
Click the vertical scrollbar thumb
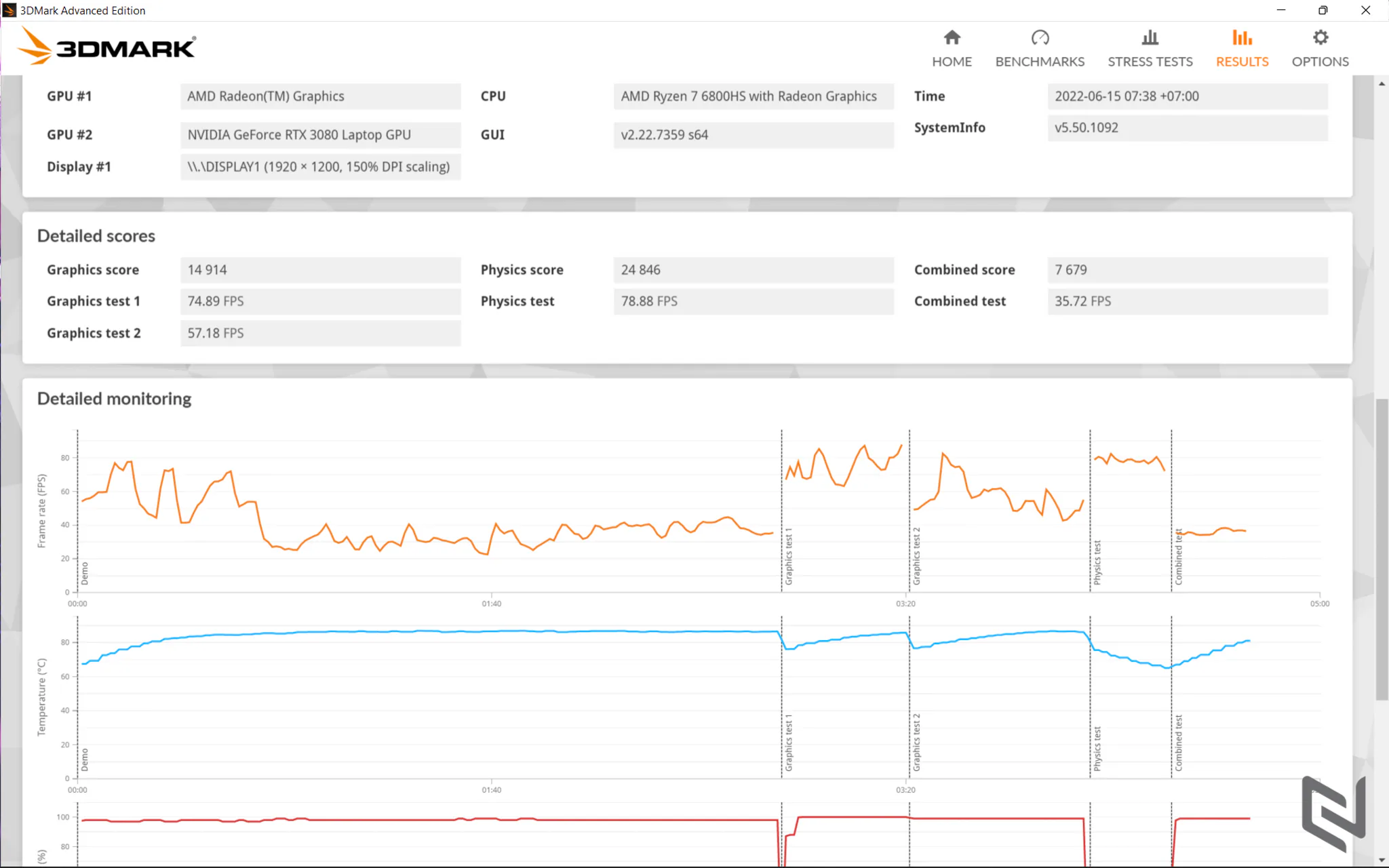1382,549
